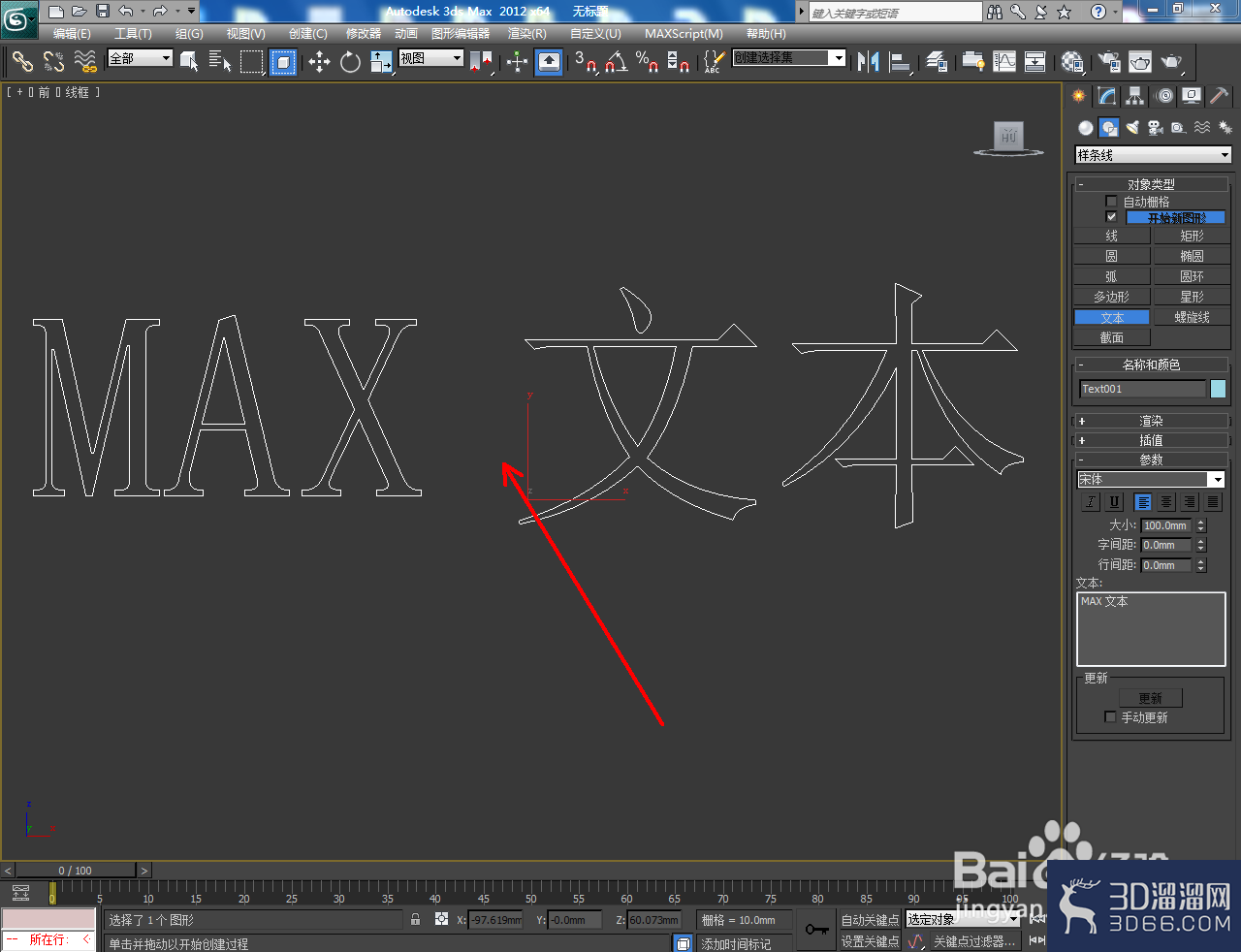Select Space Warps category icon
The height and width of the screenshot is (952, 1241).
[1202, 128]
